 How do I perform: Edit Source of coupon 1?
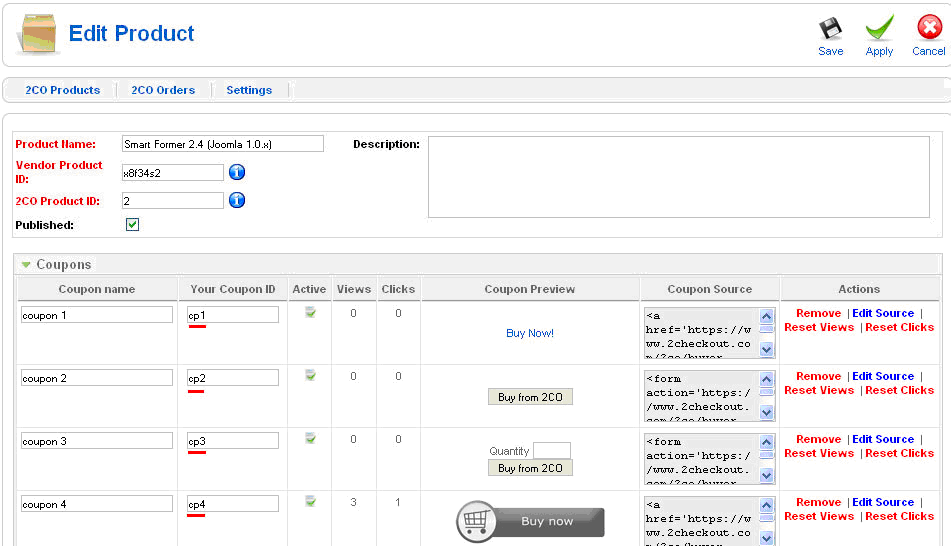pyautogui.click(x=883, y=313)
